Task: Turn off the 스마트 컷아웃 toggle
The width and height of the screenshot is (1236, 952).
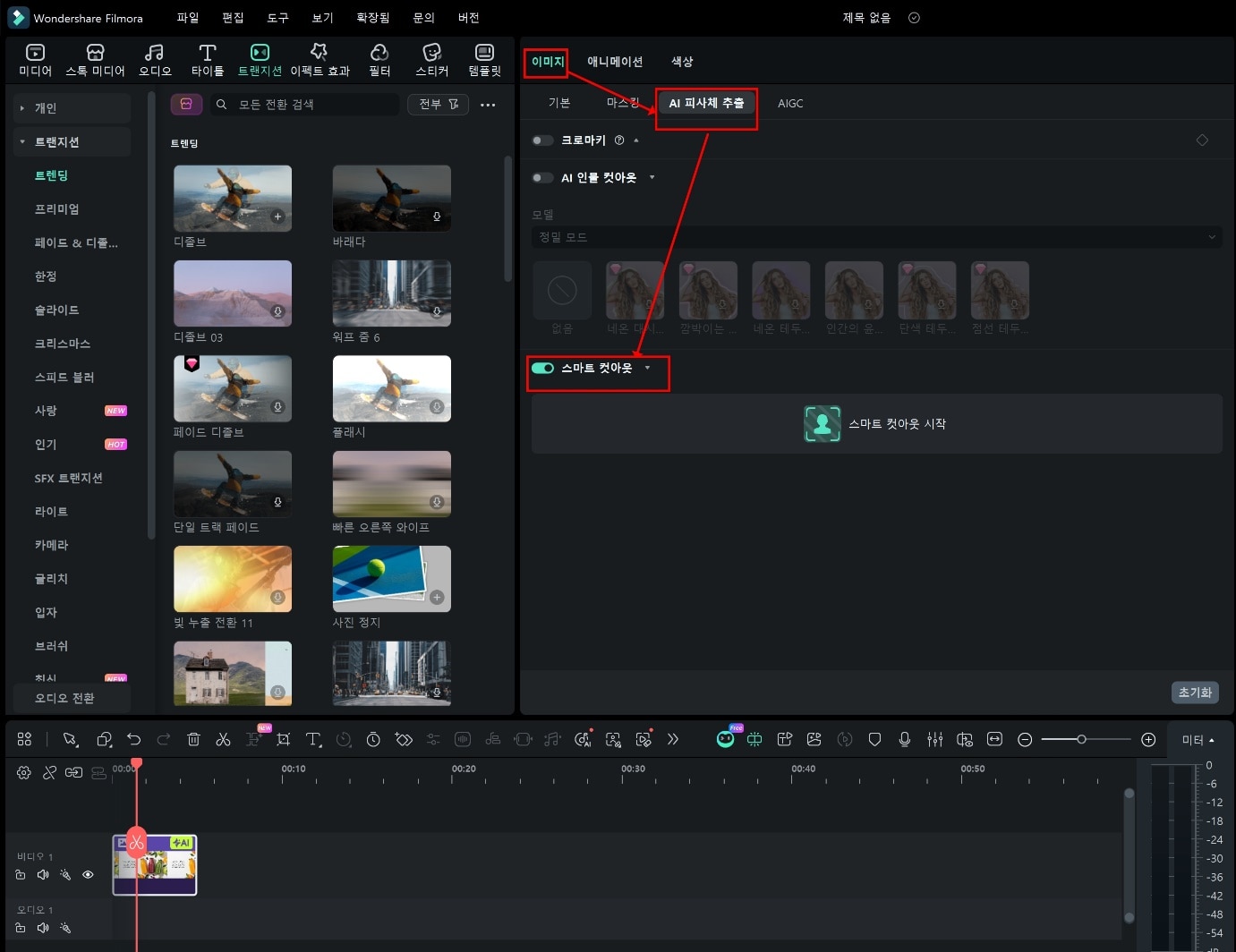Action: click(542, 368)
